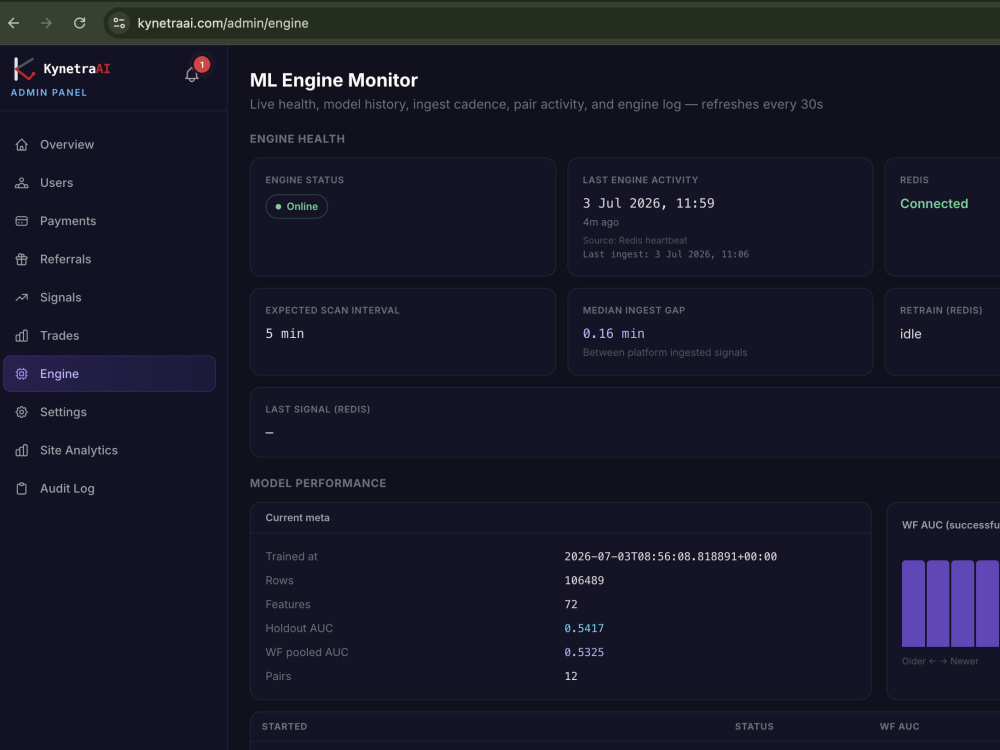
Task: Click the Pairs value 12
Action: [571, 676]
